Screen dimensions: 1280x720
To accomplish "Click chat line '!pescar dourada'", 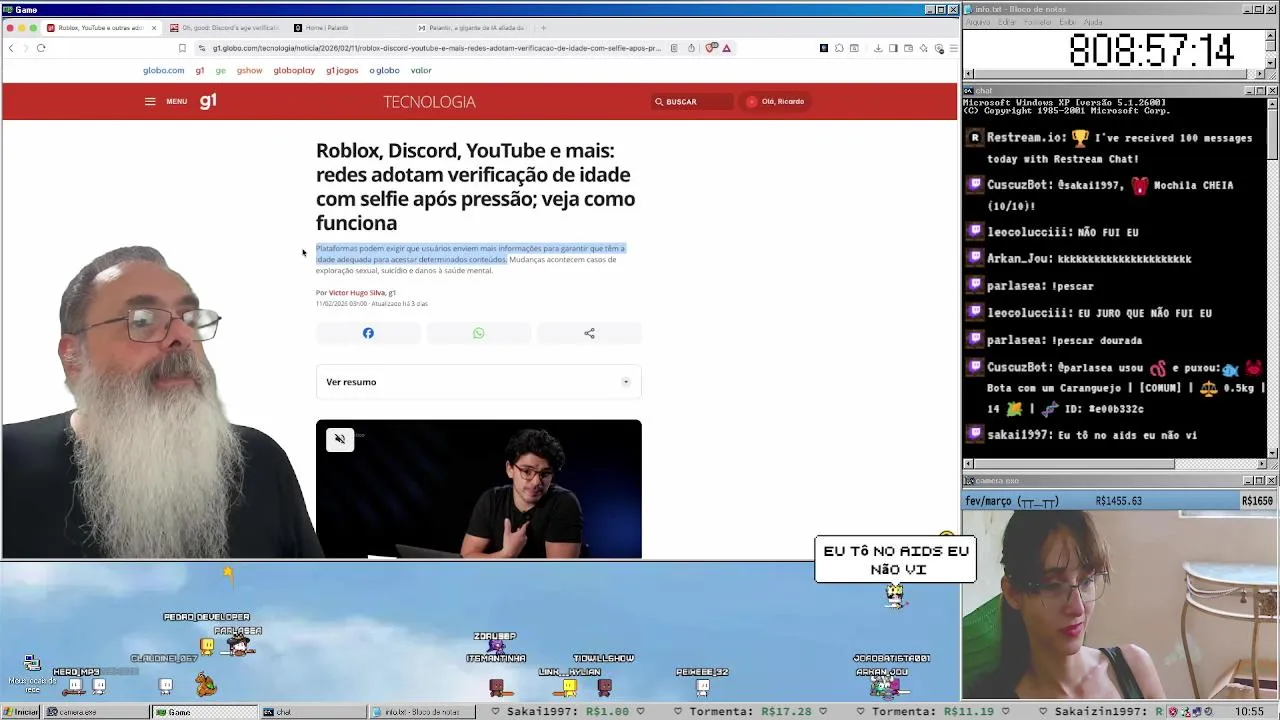I will 1096,340.
